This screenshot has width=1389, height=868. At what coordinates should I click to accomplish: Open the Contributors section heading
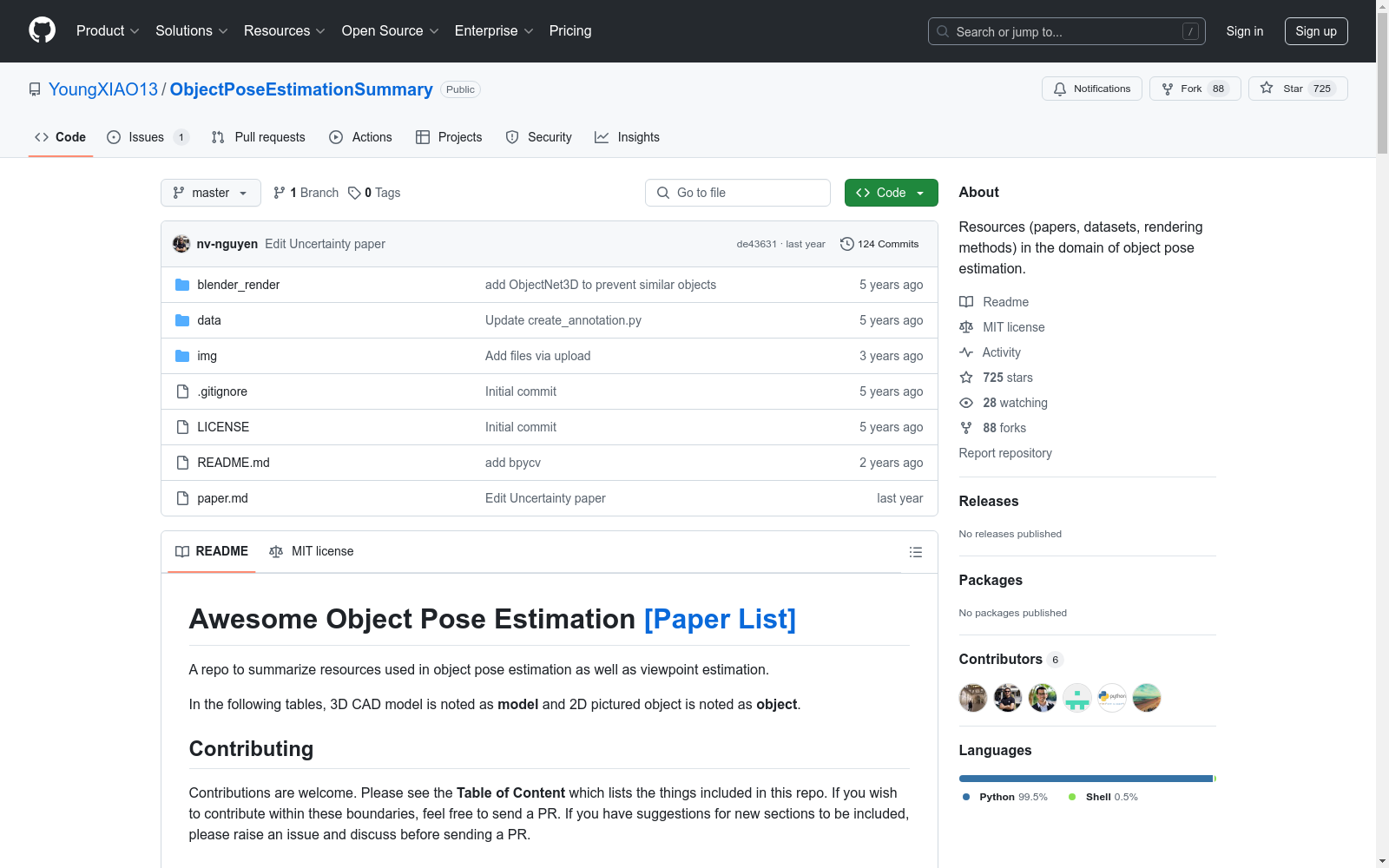(1010, 659)
